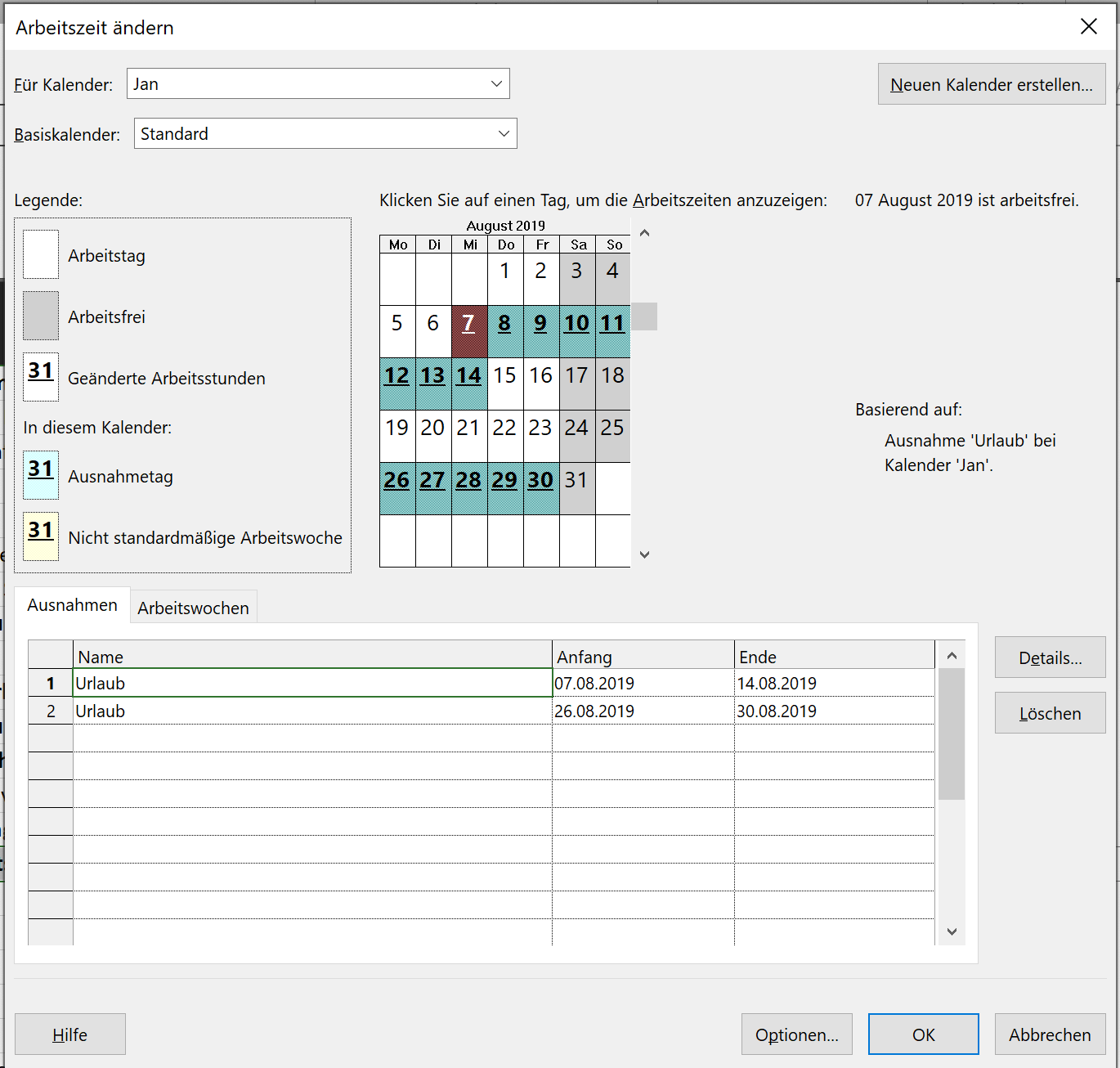
Task: Select August 12 exception day
Action: coord(397,384)
